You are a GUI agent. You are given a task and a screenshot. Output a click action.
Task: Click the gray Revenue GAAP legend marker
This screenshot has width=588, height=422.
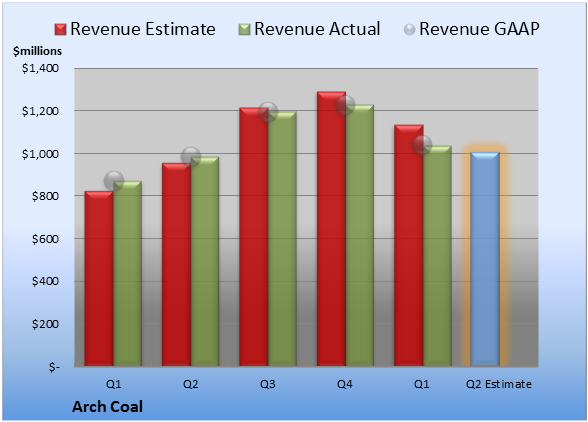tap(409, 29)
